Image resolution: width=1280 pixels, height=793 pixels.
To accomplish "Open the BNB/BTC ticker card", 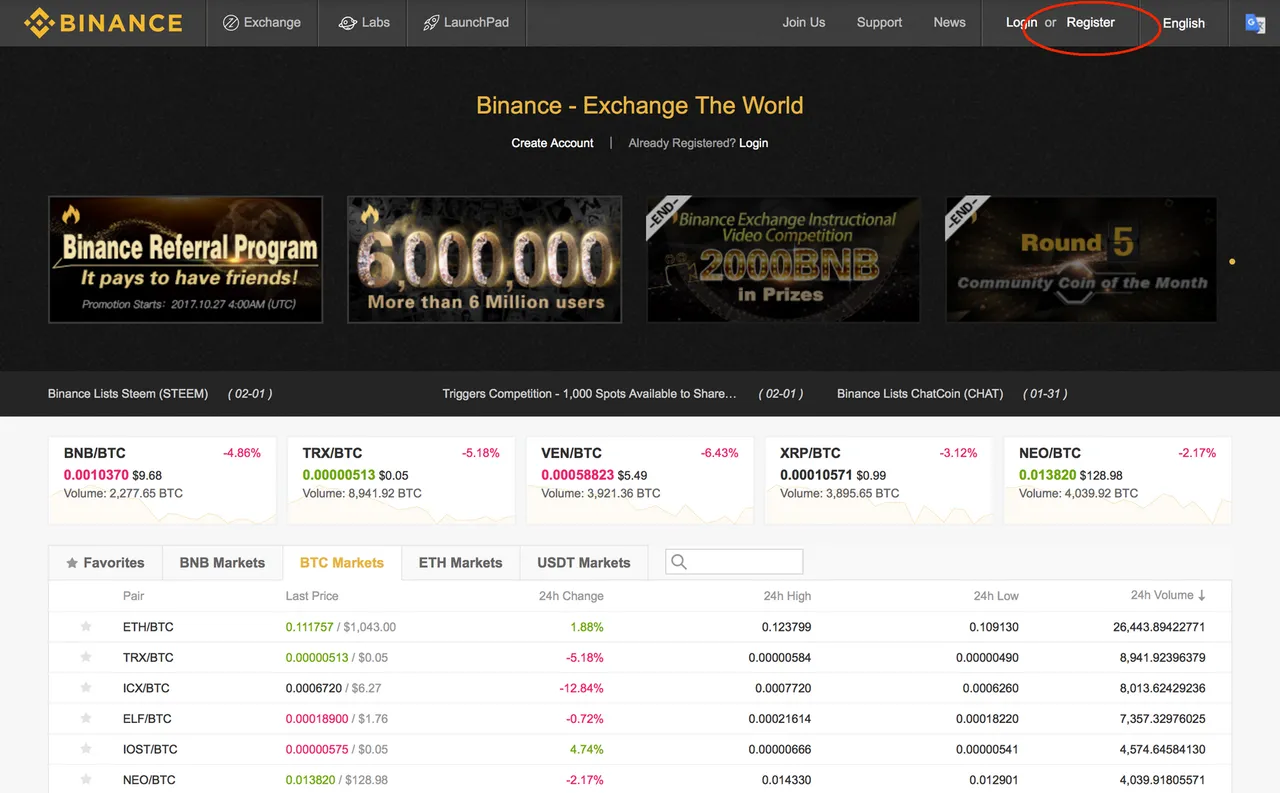I will click(x=162, y=480).
